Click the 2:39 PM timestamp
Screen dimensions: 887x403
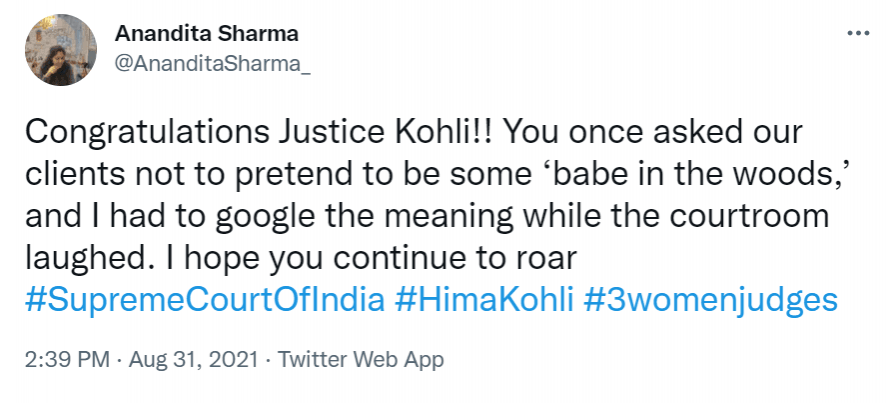[x=66, y=358]
